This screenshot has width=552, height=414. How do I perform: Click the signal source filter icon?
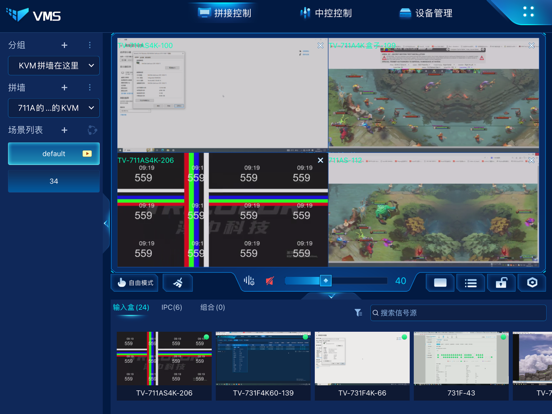(358, 313)
